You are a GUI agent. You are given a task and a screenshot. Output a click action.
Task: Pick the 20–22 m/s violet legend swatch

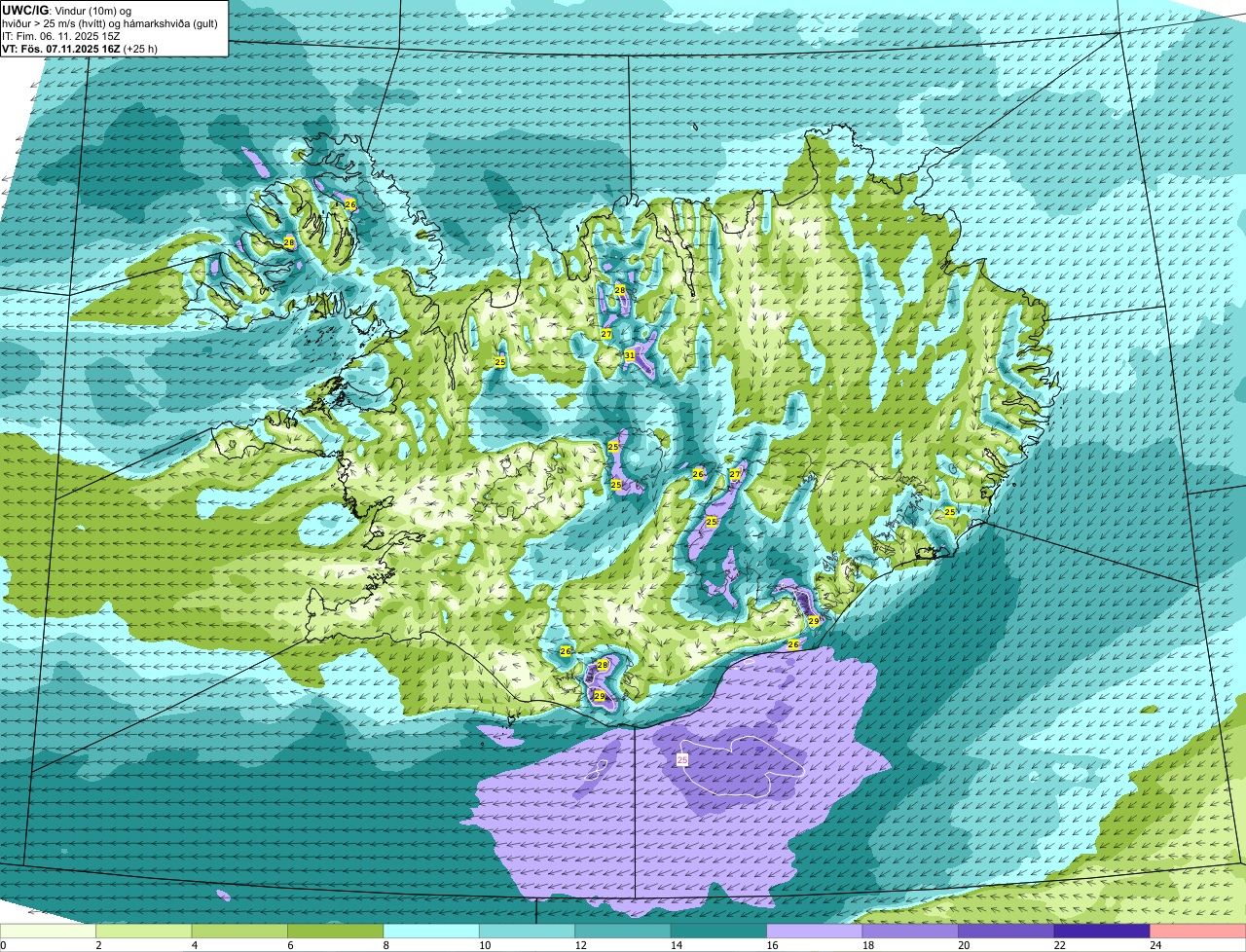click(1007, 931)
